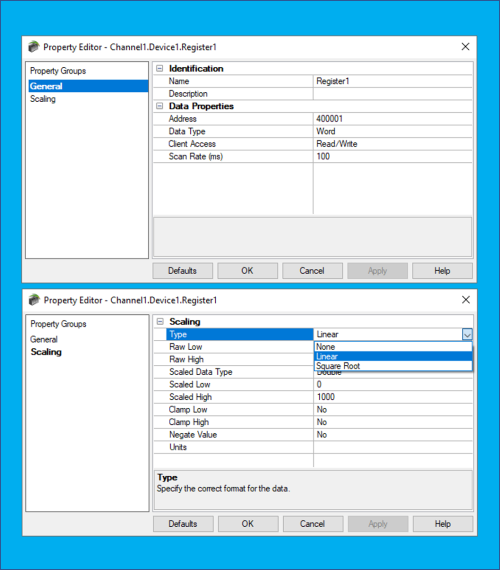The image size is (500, 570).
Task: Click the Data Type value Word
Action: (x=393, y=131)
